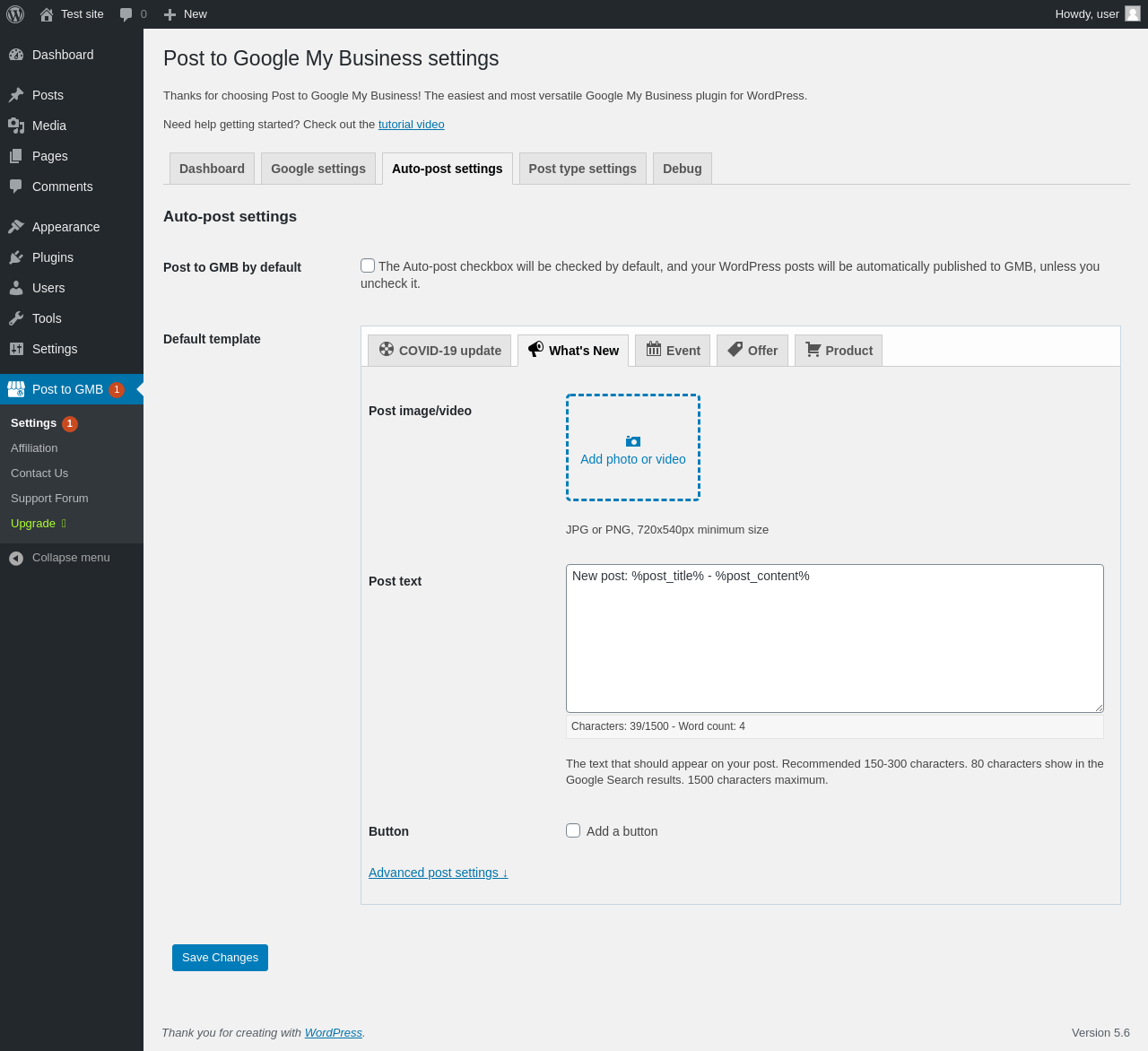
Task: Click the Version 5.6 footer text
Action: 1100,1033
